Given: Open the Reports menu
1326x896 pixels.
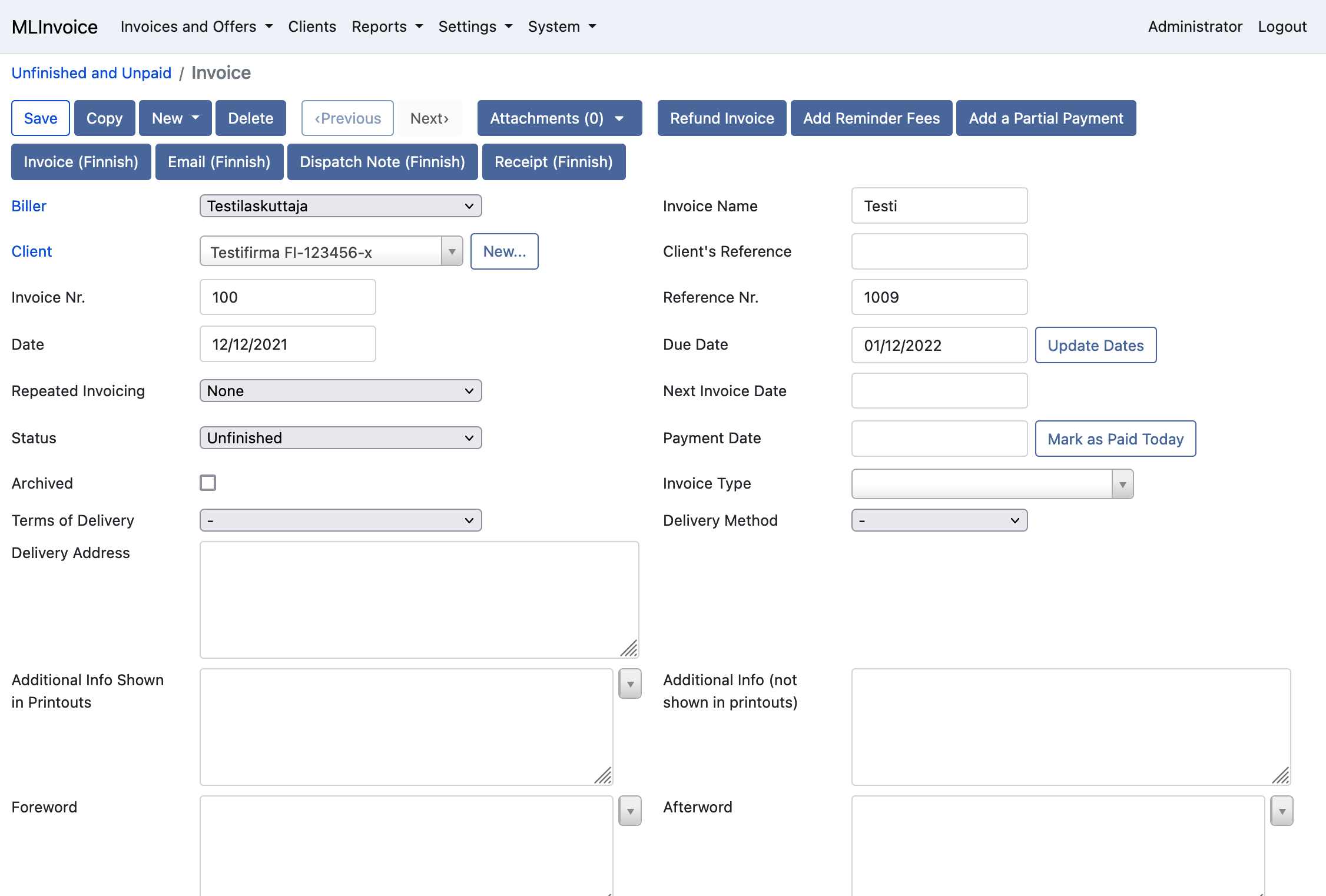Looking at the screenshot, I should [387, 26].
